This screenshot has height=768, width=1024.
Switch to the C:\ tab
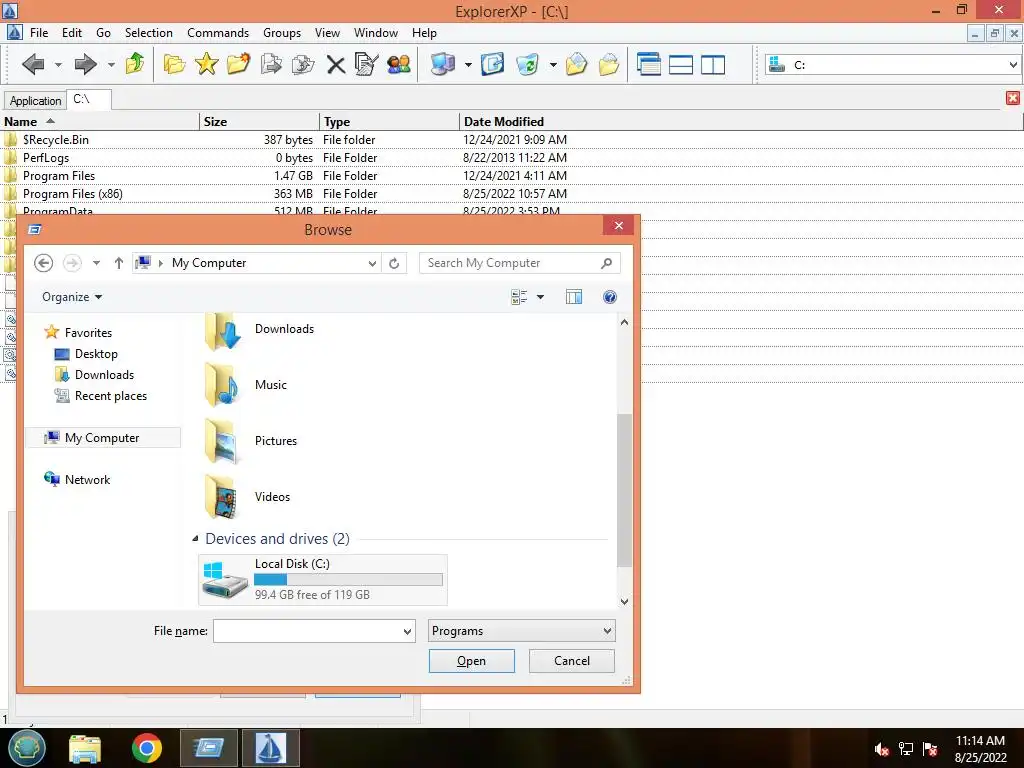(x=88, y=99)
